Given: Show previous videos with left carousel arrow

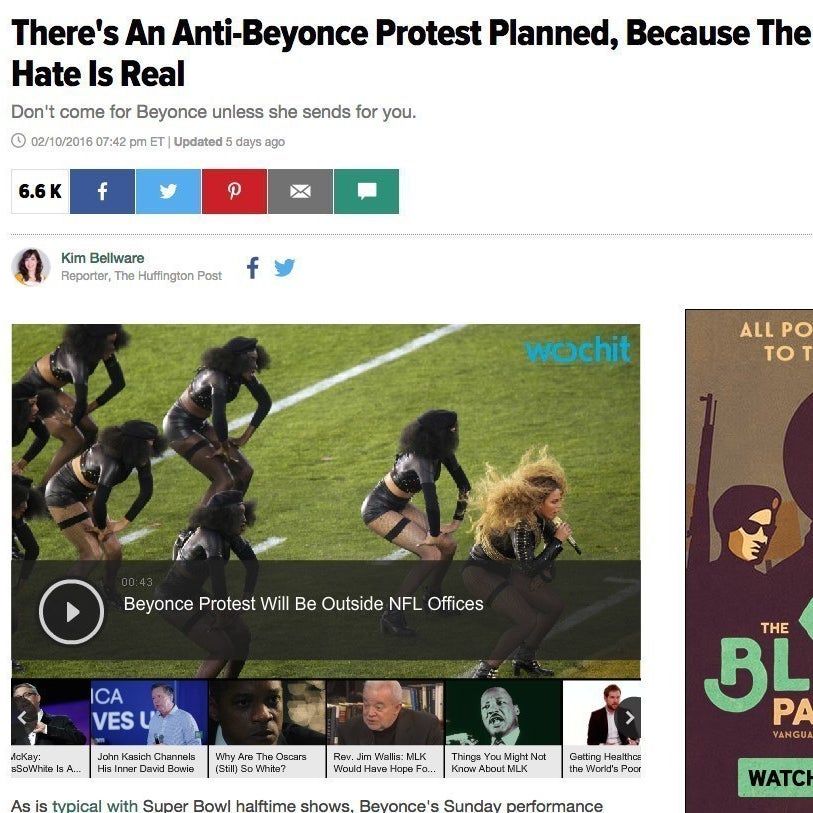Looking at the screenshot, I should tap(22, 718).
